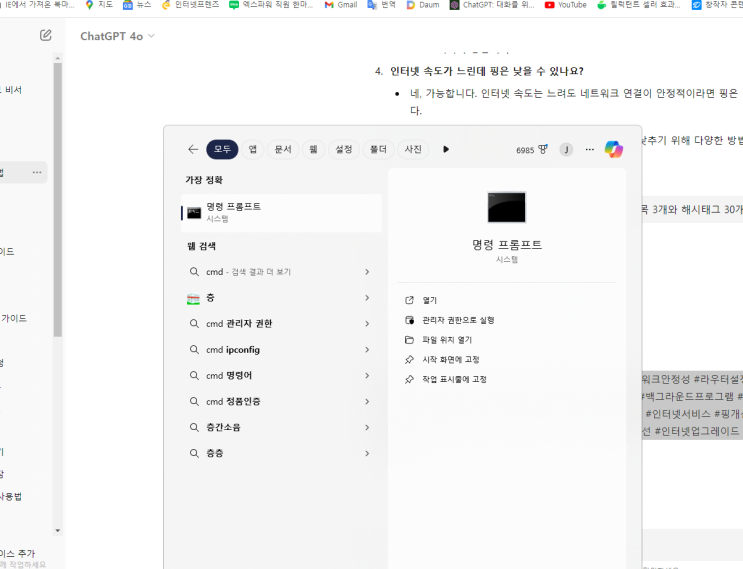Open the 번역 translate bookmark
The height and width of the screenshot is (569, 743).
[381, 5]
